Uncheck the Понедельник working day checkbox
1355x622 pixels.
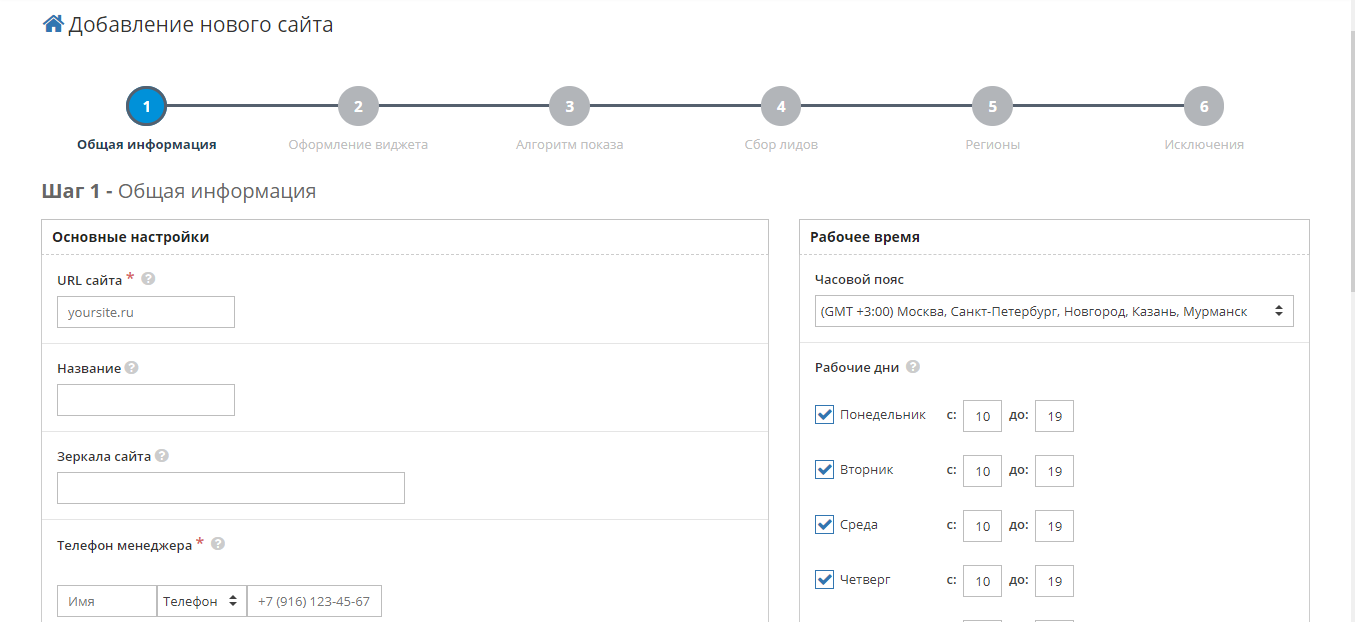click(825, 414)
